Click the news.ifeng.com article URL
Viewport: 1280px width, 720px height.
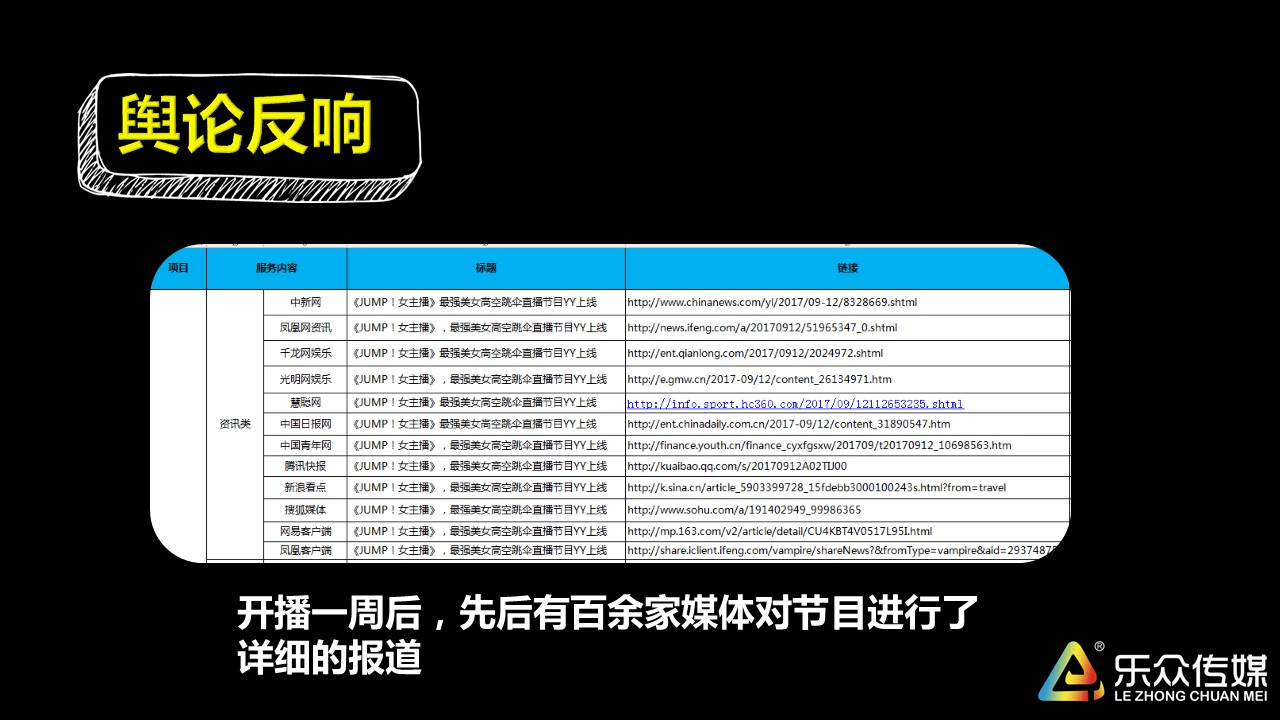[x=761, y=327]
